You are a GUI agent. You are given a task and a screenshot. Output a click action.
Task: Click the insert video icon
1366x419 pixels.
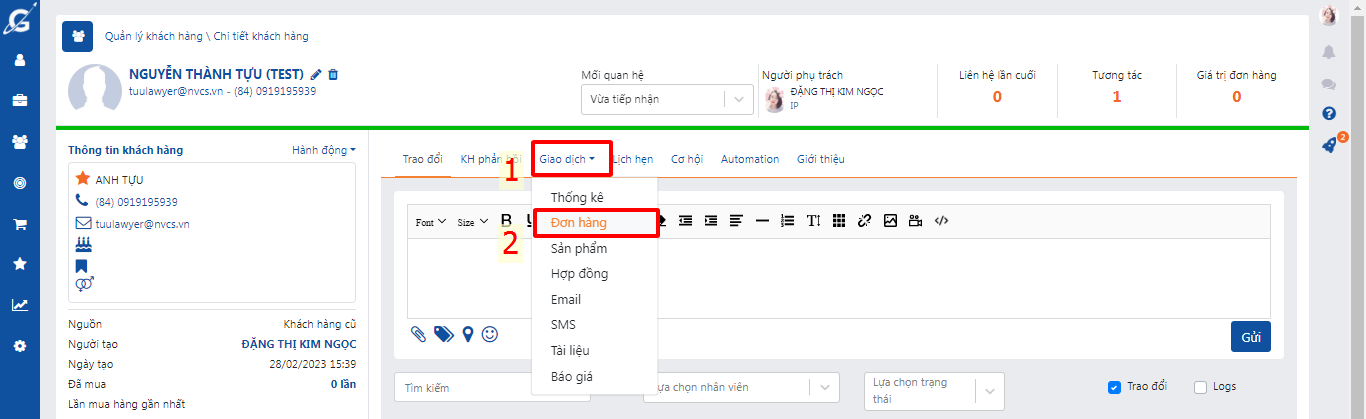coord(915,221)
